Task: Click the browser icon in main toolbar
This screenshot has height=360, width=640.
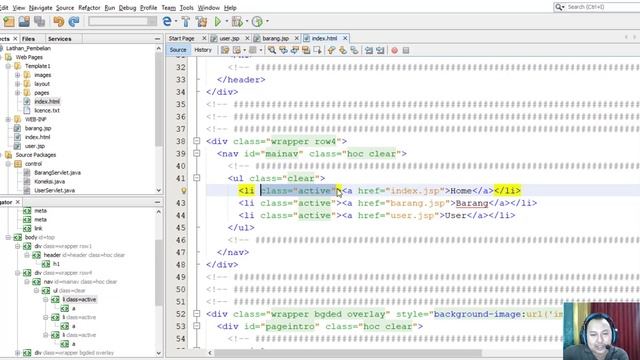Action: [x=167, y=22]
